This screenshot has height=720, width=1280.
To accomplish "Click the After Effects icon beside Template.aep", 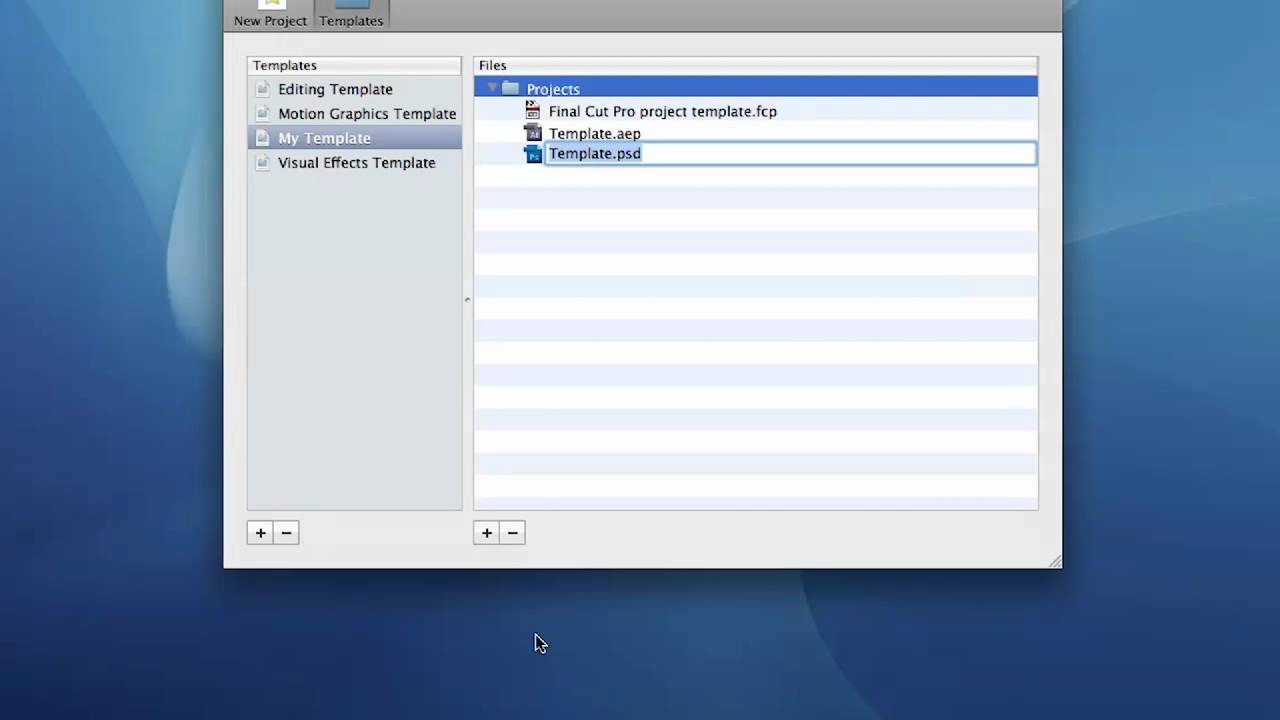I will pos(533,133).
